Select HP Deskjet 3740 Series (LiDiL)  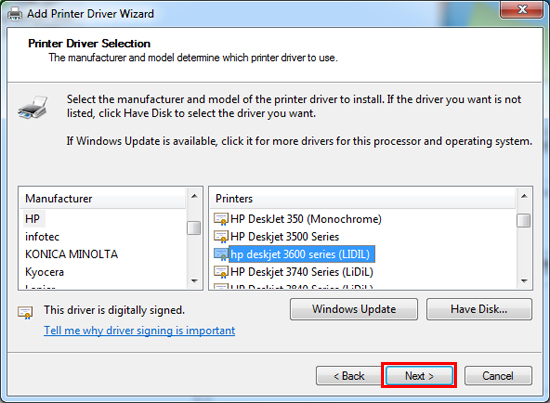point(302,272)
